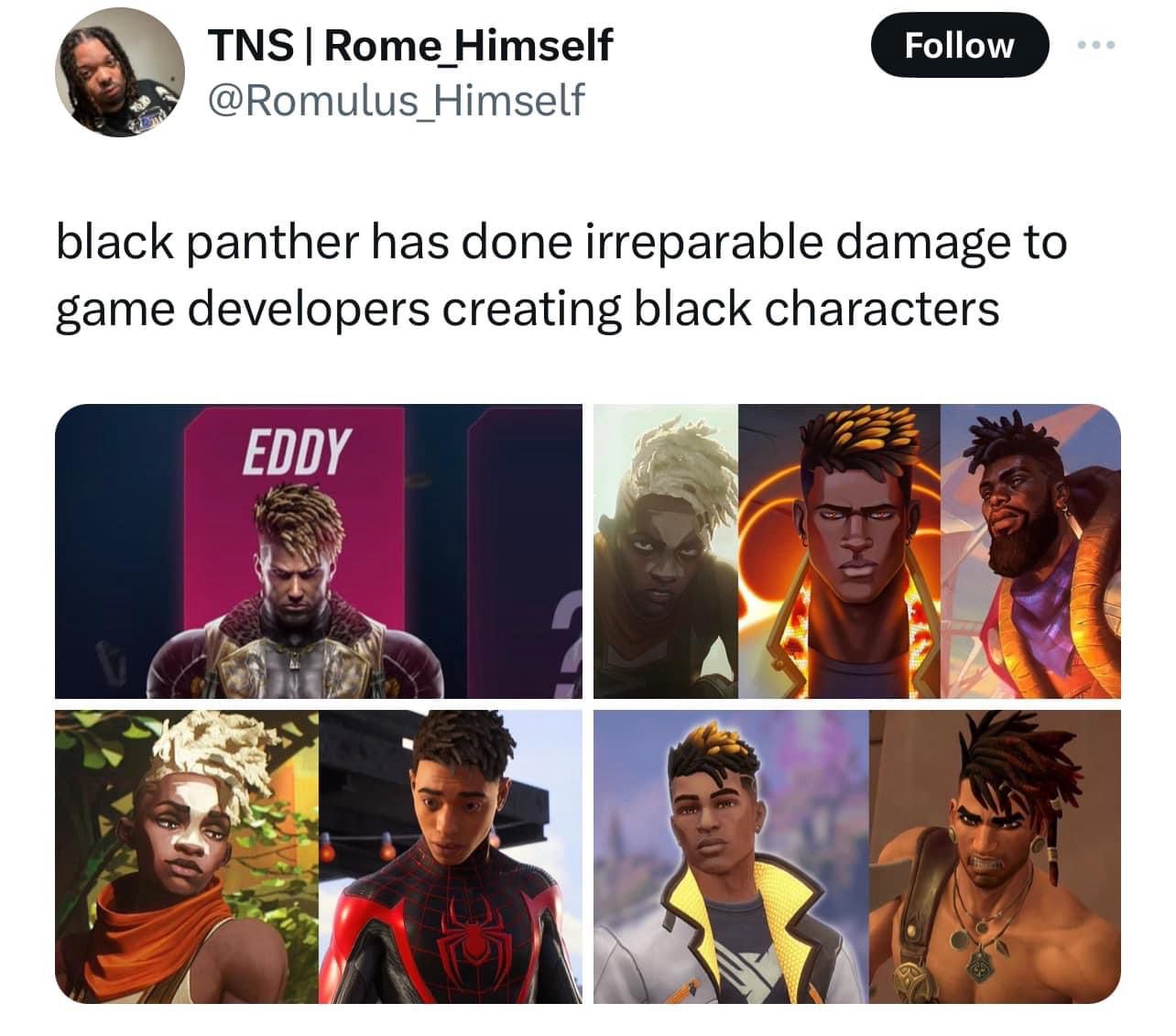Select character wearing yellow-collared jacket
The width and height of the screenshot is (1176, 1036).
[x=731, y=856]
